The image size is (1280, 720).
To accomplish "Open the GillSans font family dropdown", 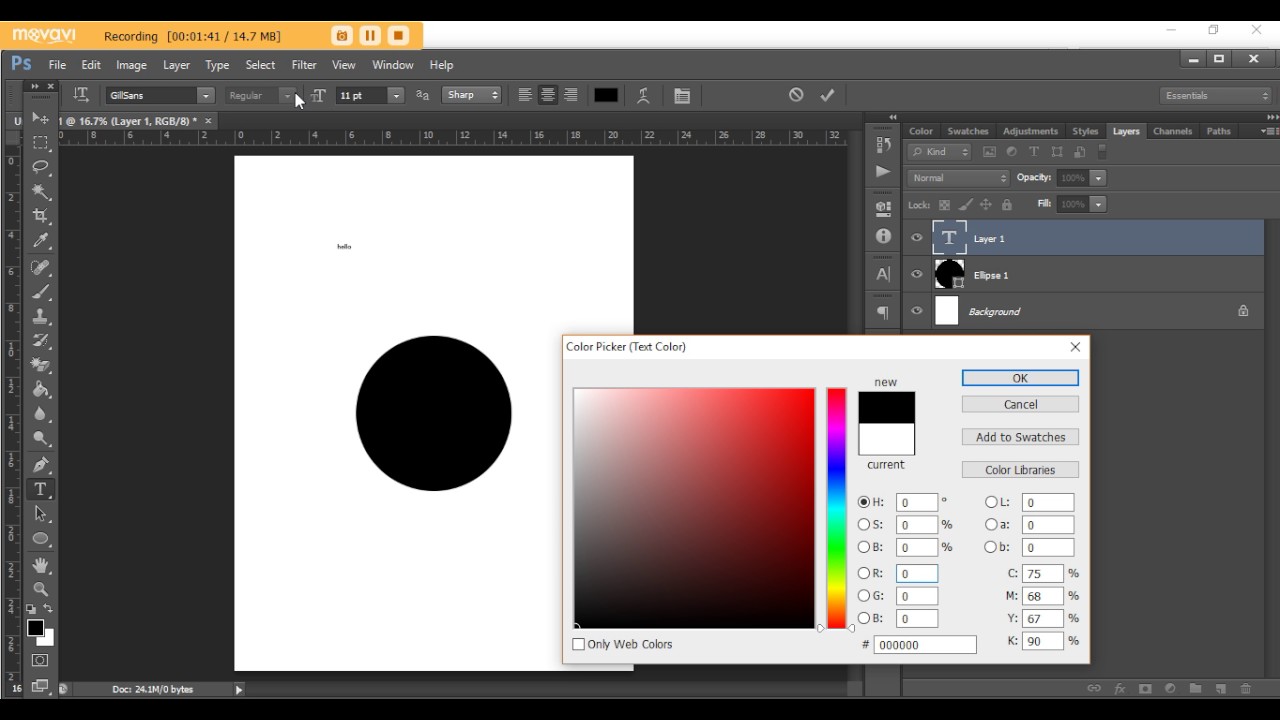I will click(x=160, y=95).
